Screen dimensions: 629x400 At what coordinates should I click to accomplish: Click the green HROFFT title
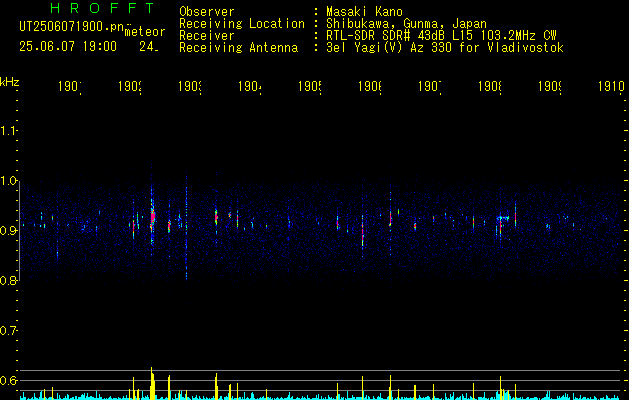[103, 8]
